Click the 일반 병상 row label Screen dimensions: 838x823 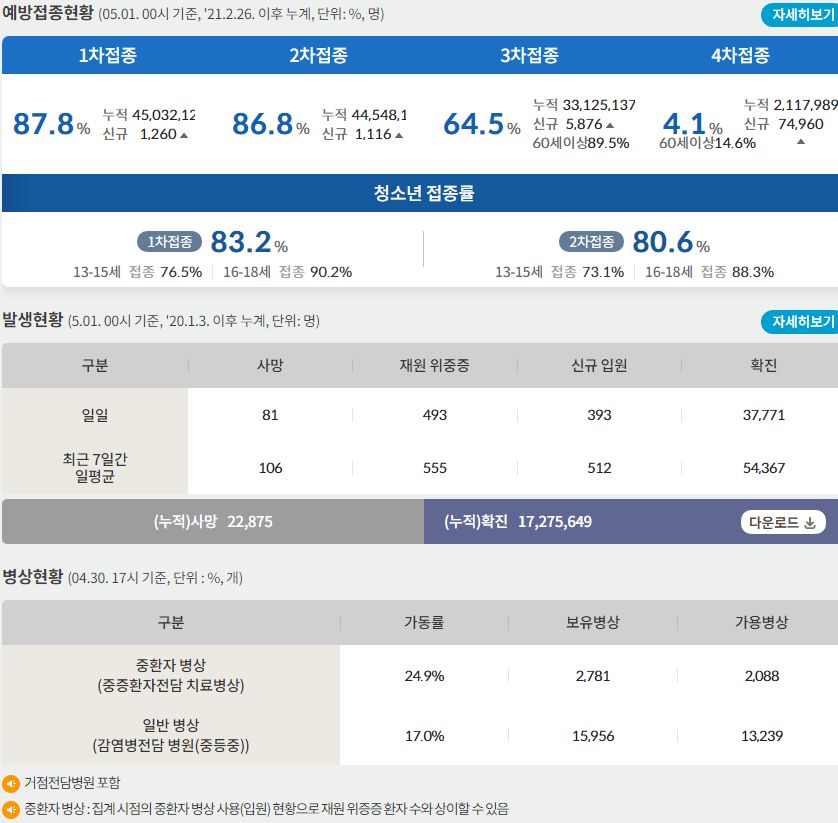(170, 735)
